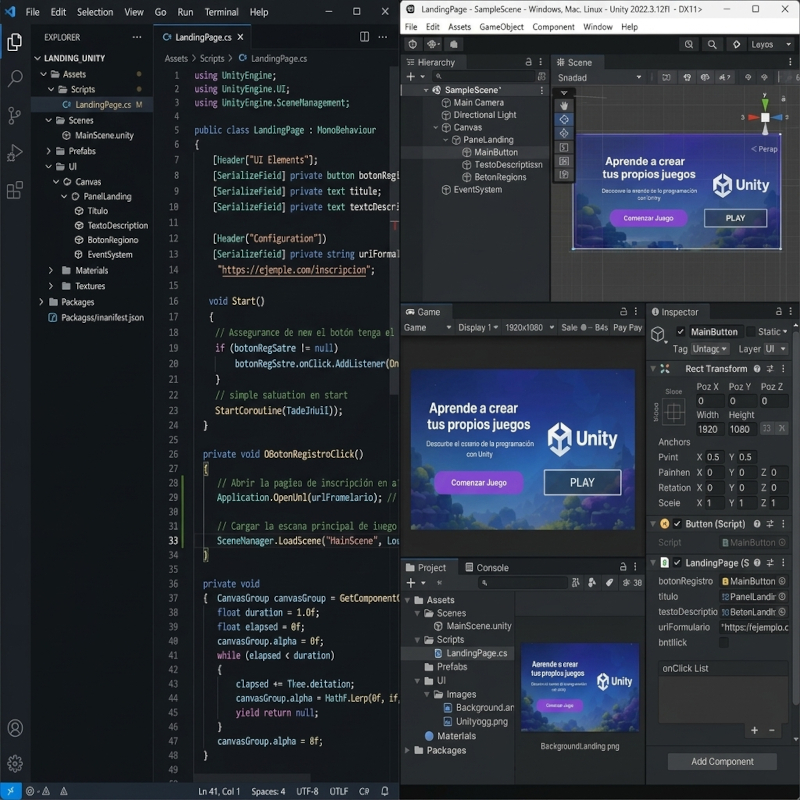
Task: Select the LandingPage.cs editor tab
Action: click(203, 37)
